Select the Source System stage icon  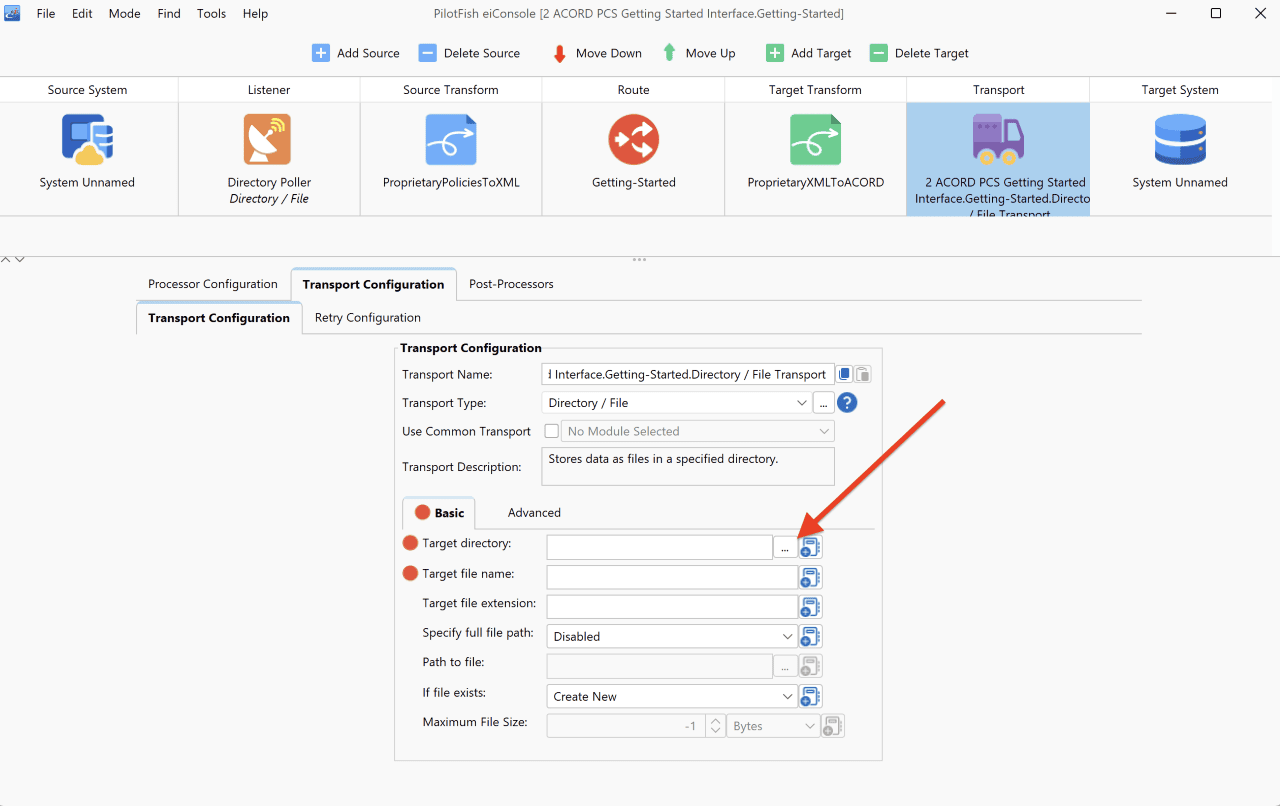87,139
